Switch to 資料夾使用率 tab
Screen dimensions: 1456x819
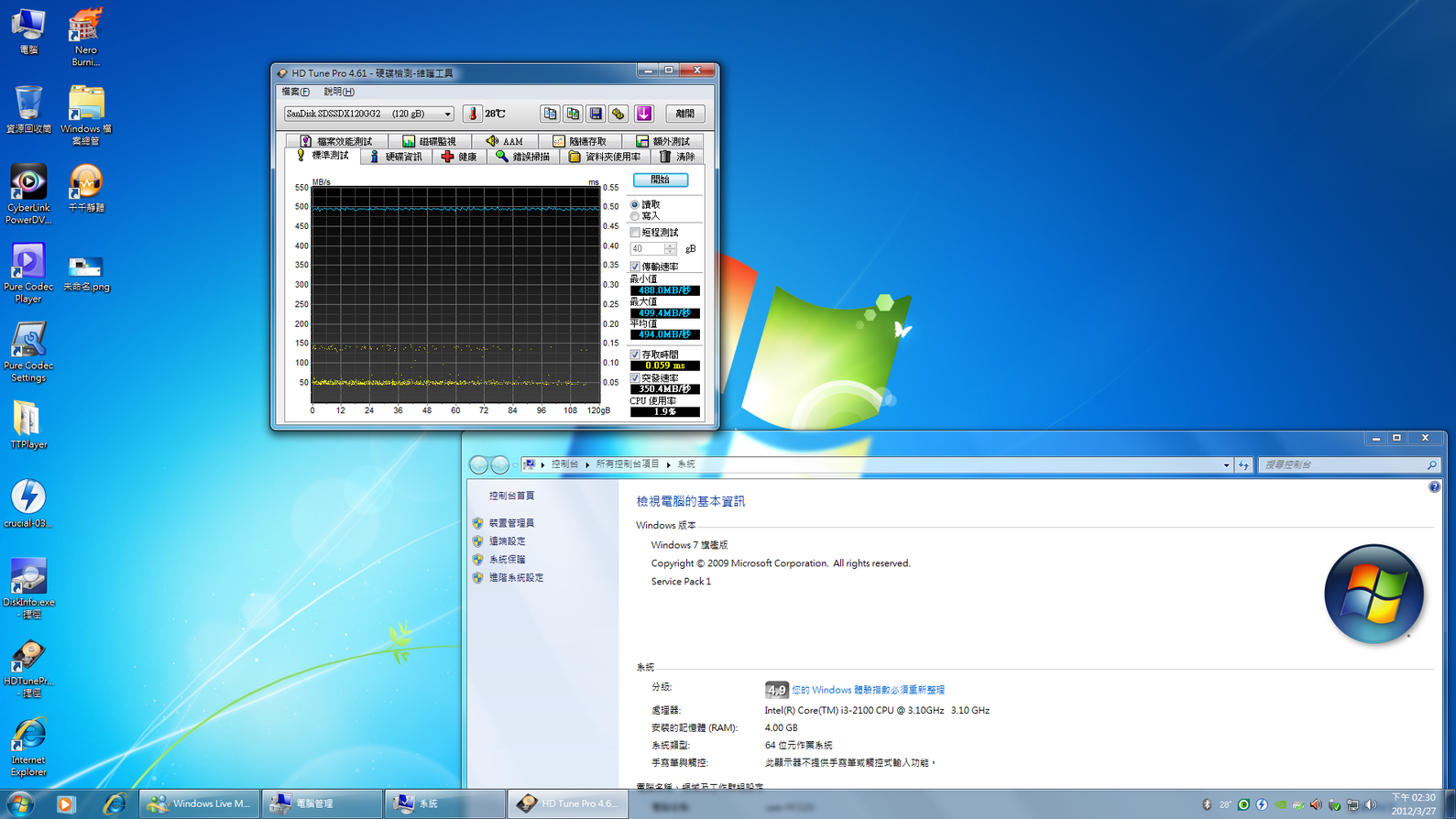click(605, 157)
